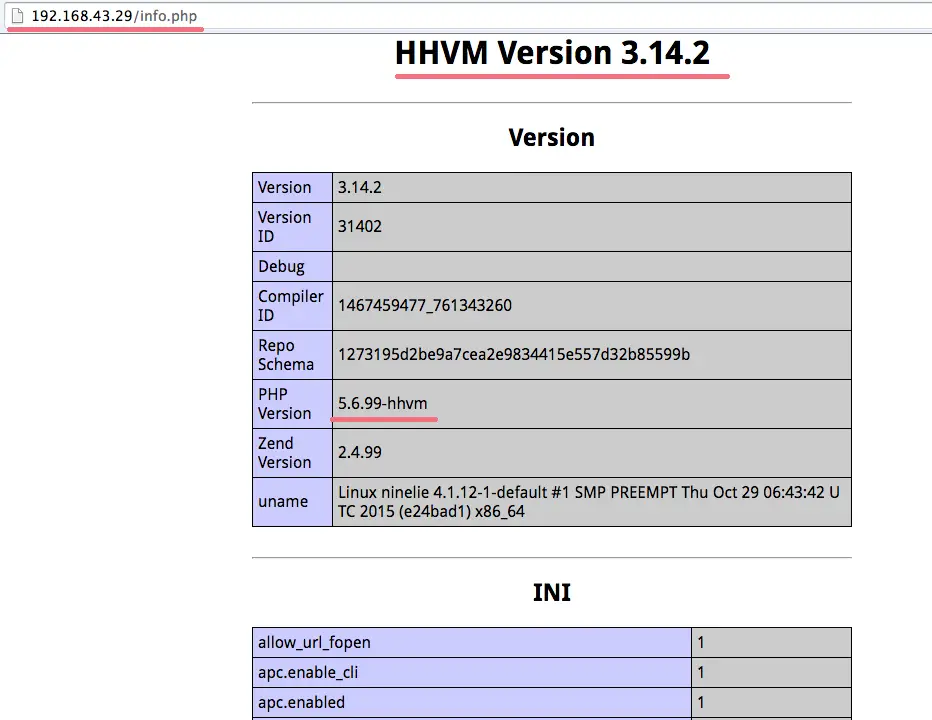The image size is (932, 720).
Task: Click the Zend version value 2.4.99
Action: pyautogui.click(x=360, y=452)
